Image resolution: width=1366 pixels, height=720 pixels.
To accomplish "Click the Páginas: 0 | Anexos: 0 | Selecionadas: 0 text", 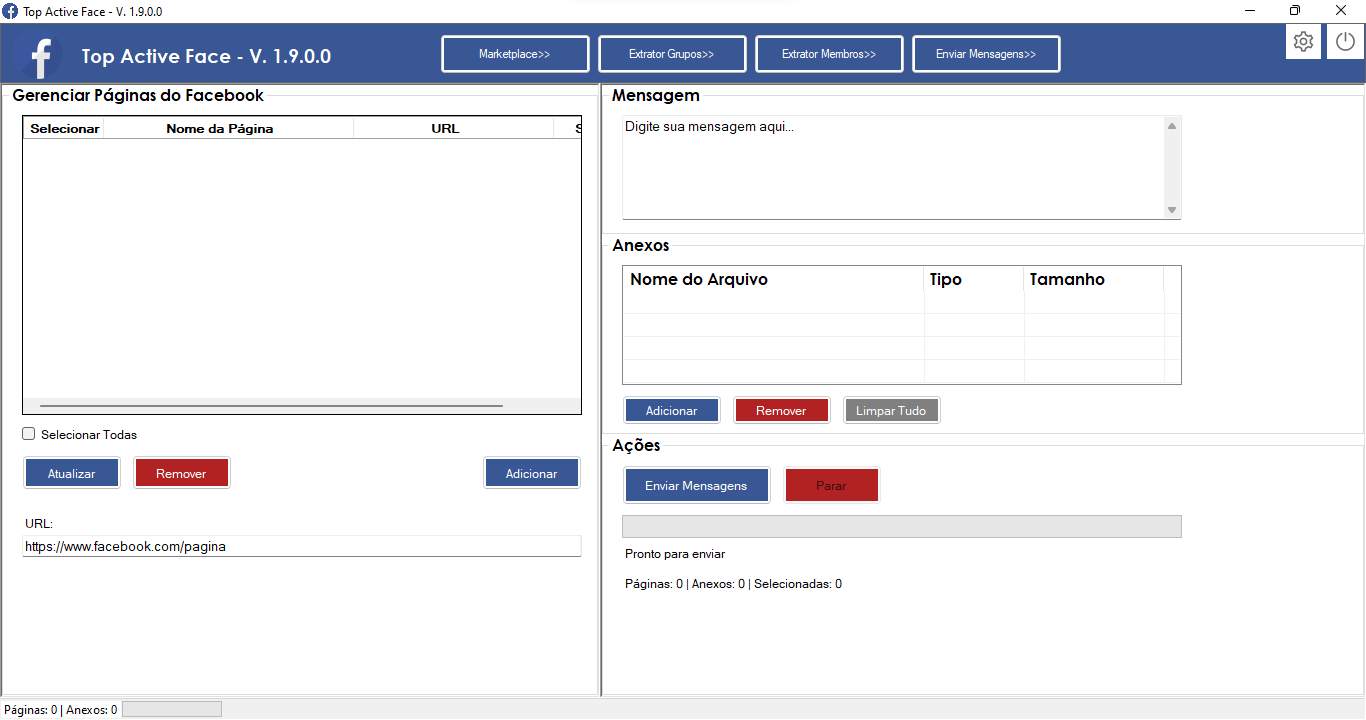I will click(x=733, y=584).
